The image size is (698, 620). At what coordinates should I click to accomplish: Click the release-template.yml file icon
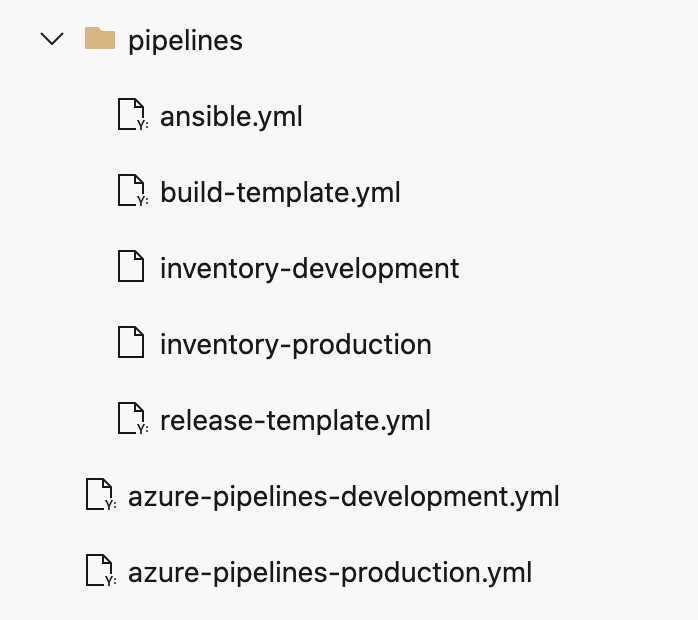coord(132,420)
